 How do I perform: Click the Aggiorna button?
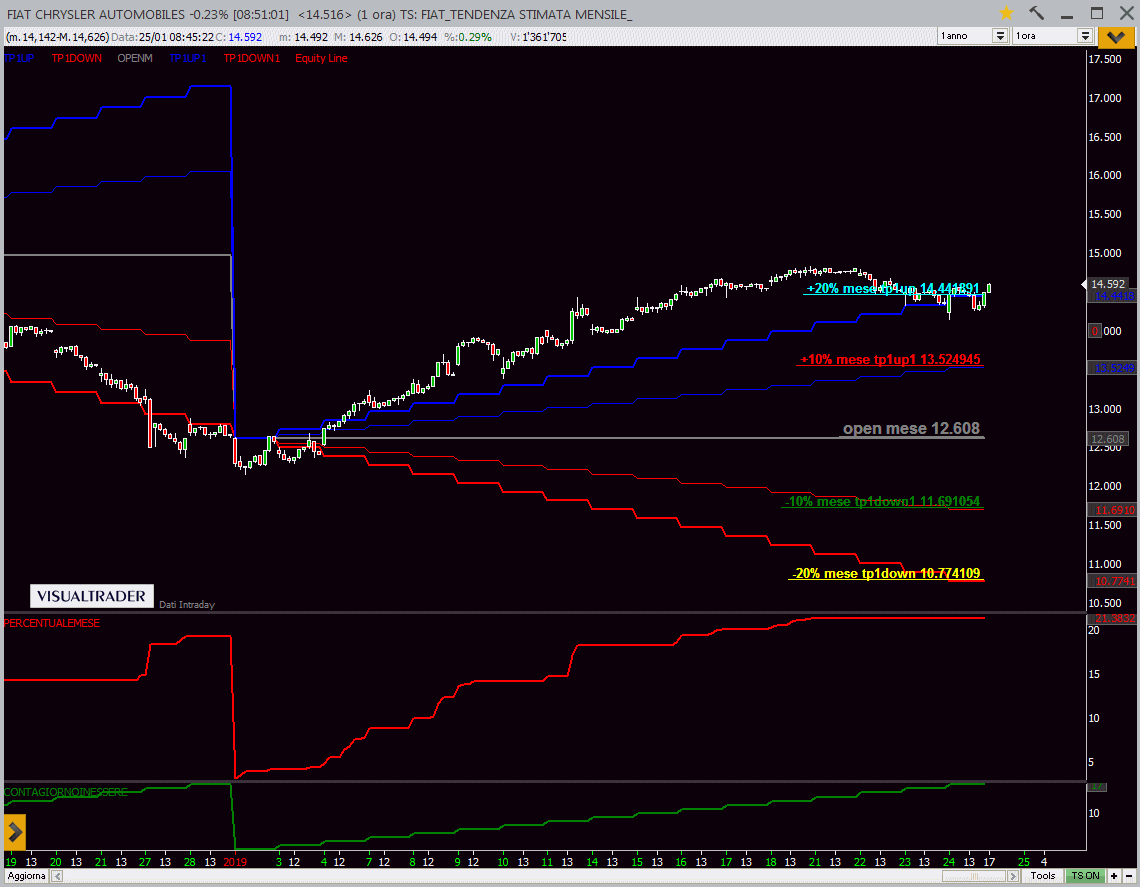[x=26, y=876]
